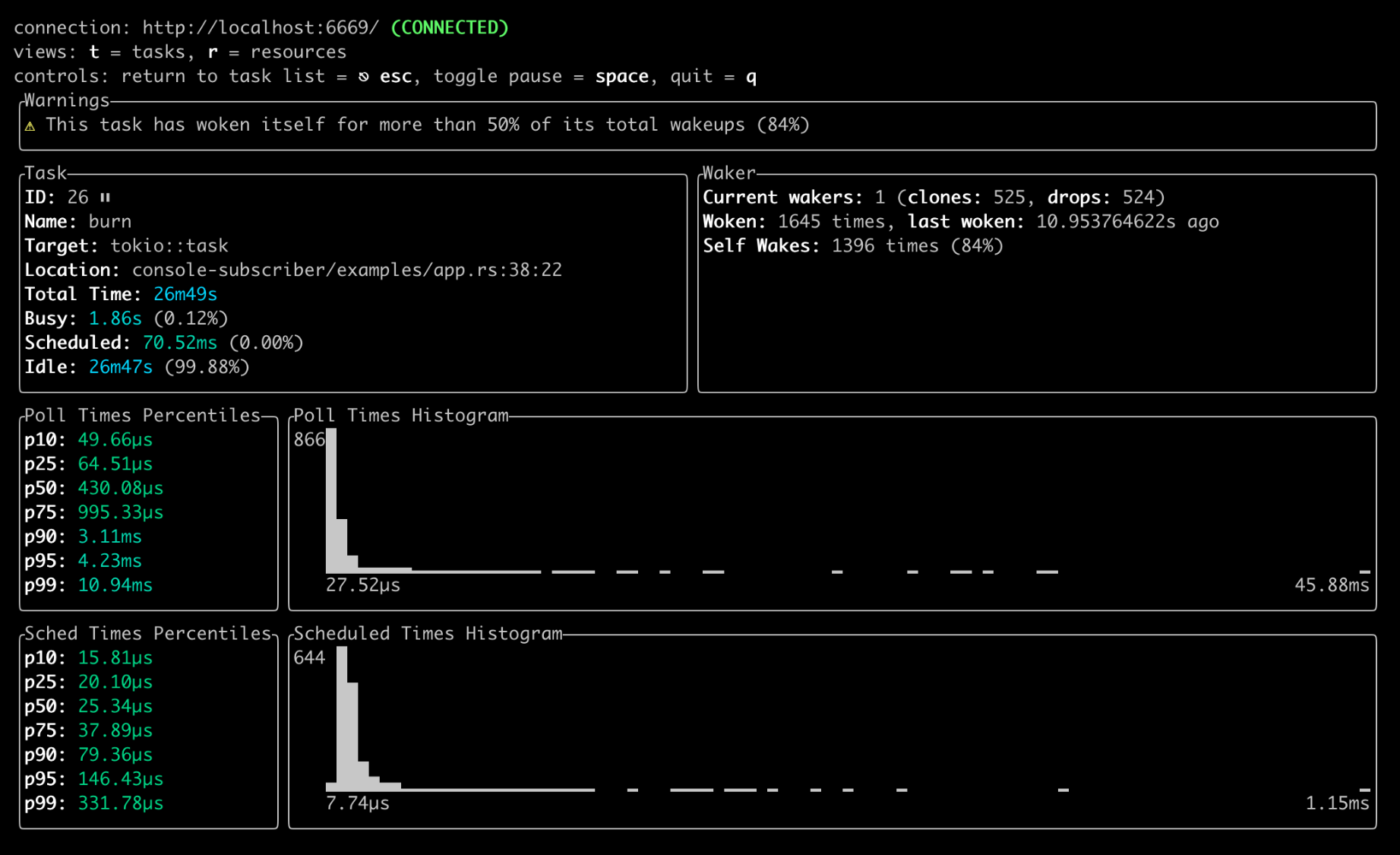Click the p50 sched time value 25.34µs
Image resolution: width=1400 pixels, height=855 pixels.
(x=115, y=706)
